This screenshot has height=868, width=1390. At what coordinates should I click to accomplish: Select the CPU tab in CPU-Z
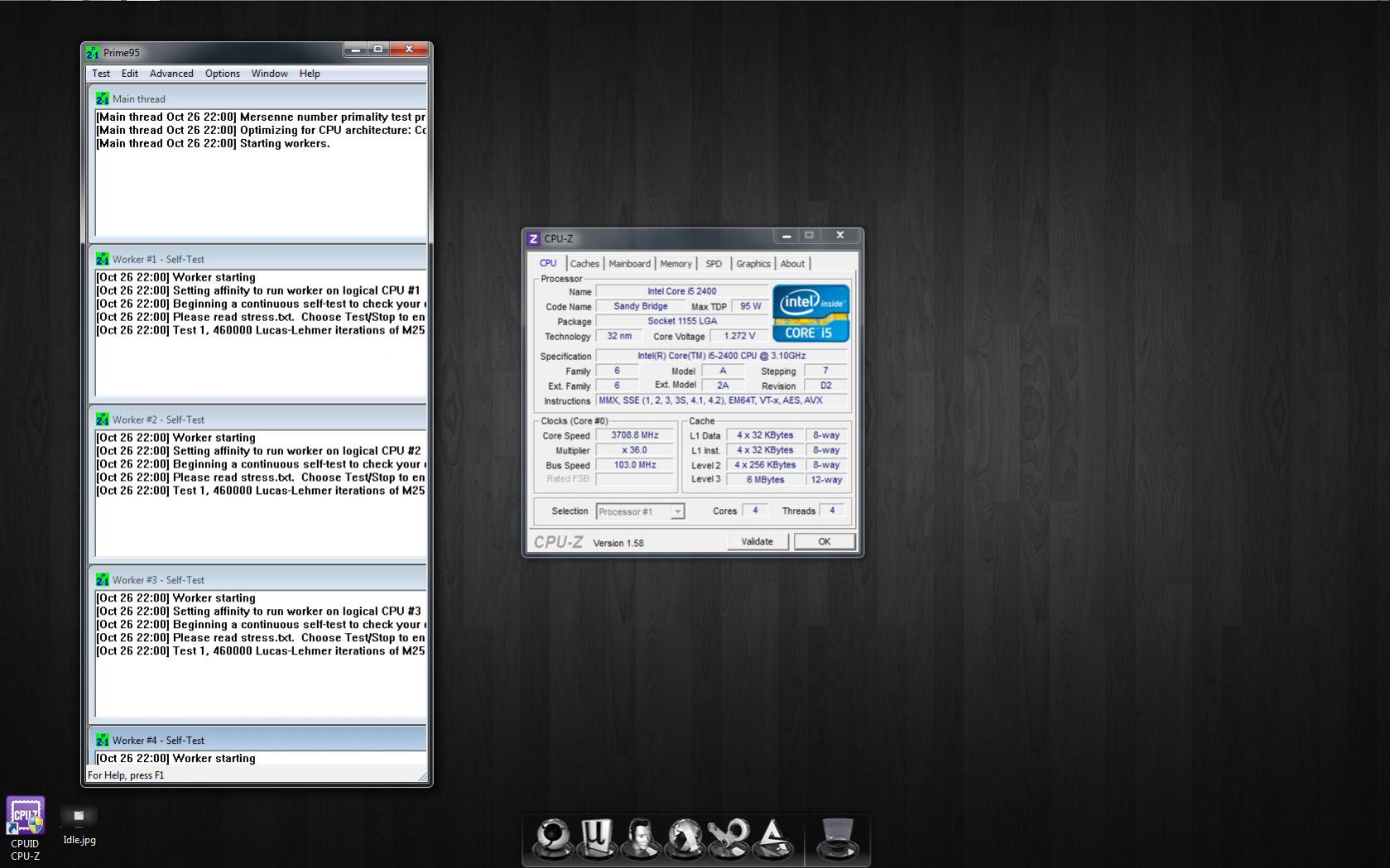click(548, 263)
